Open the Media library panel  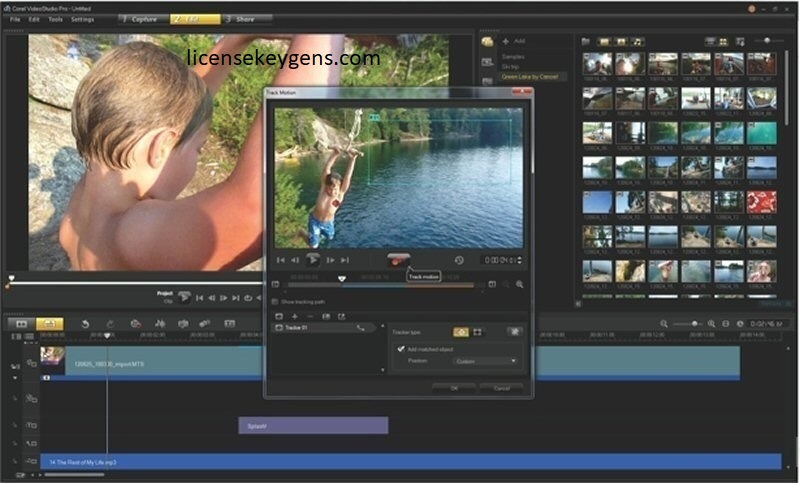pos(487,42)
